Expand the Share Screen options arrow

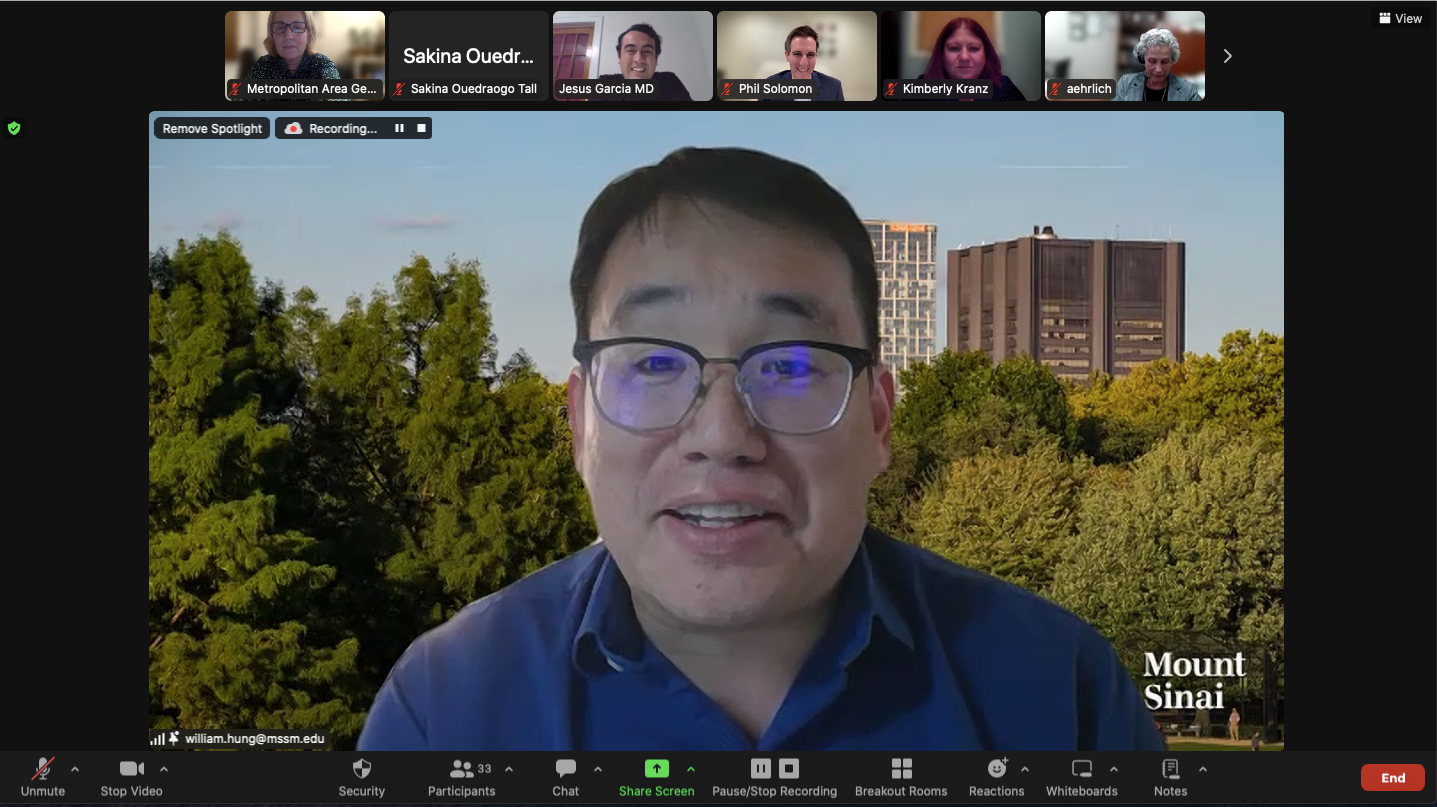(691, 769)
